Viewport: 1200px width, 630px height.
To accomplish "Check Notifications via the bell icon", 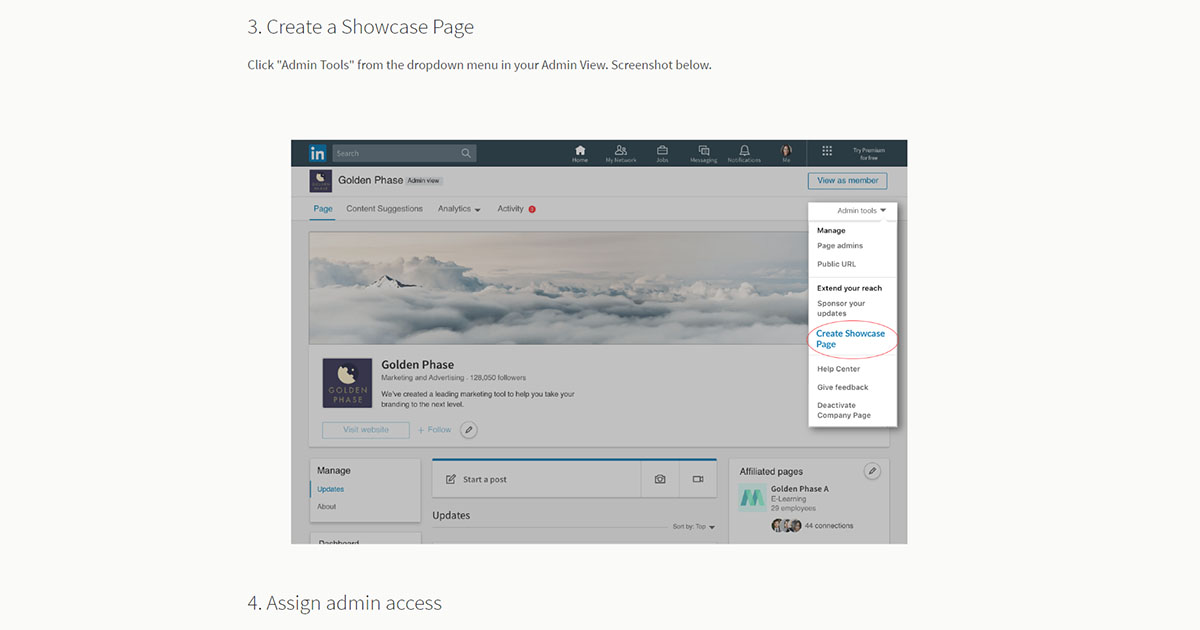I will pyautogui.click(x=744, y=152).
